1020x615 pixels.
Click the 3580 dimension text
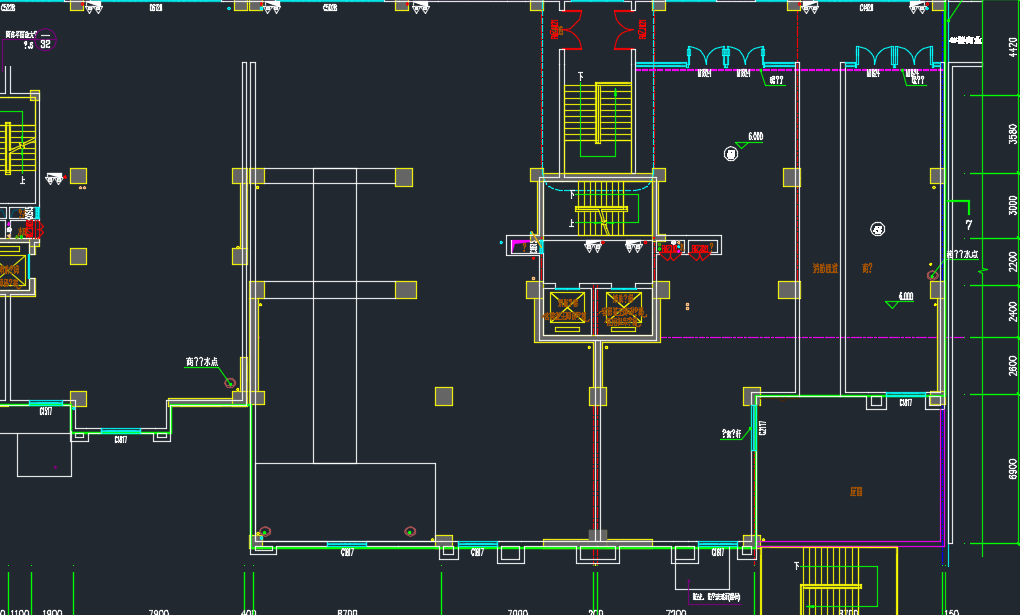[x=1013, y=133]
